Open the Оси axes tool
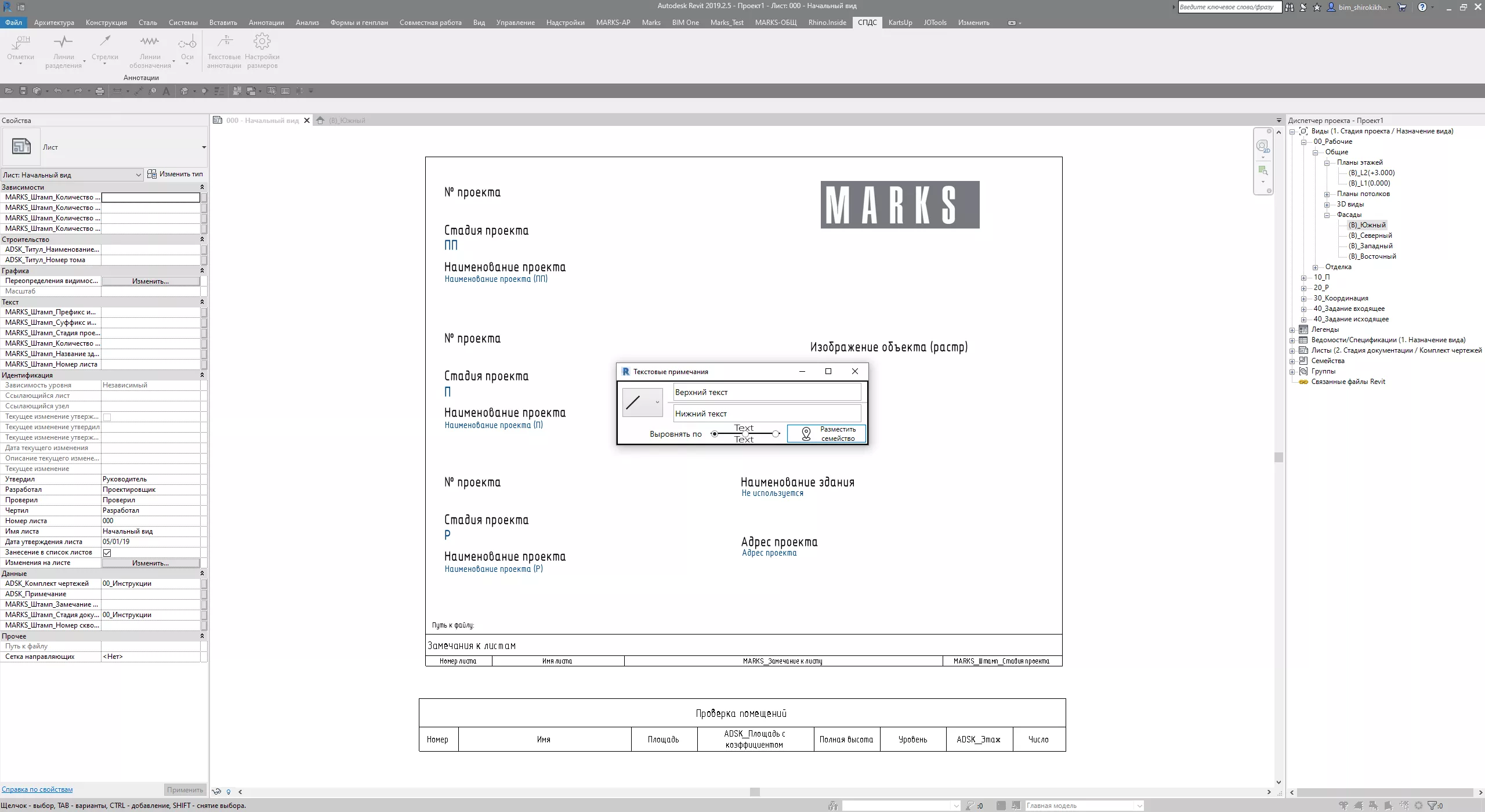1485x812 pixels. point(187,42)
